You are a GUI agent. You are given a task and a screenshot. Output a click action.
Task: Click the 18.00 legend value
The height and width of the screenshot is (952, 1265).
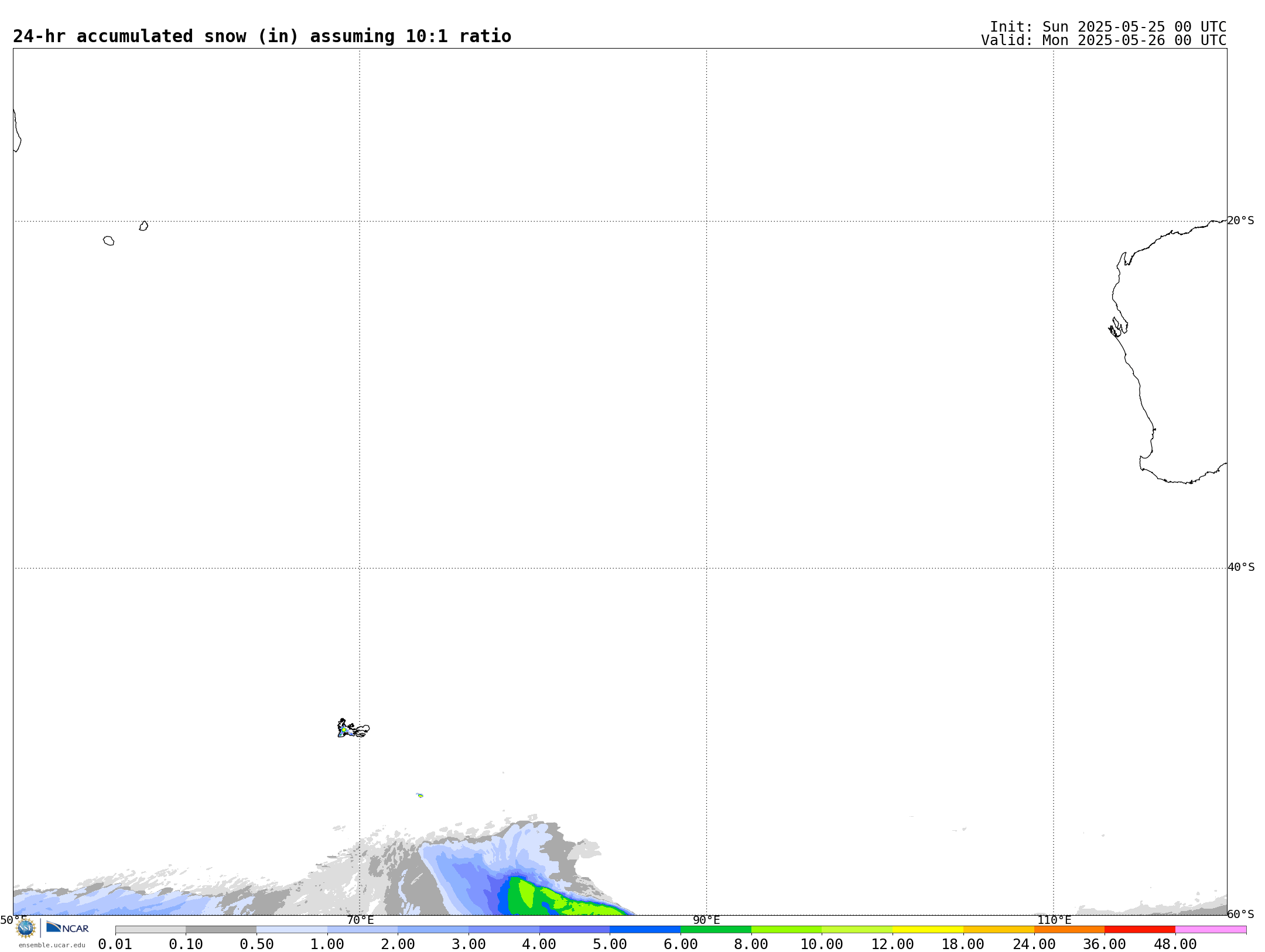click(963, 944)
